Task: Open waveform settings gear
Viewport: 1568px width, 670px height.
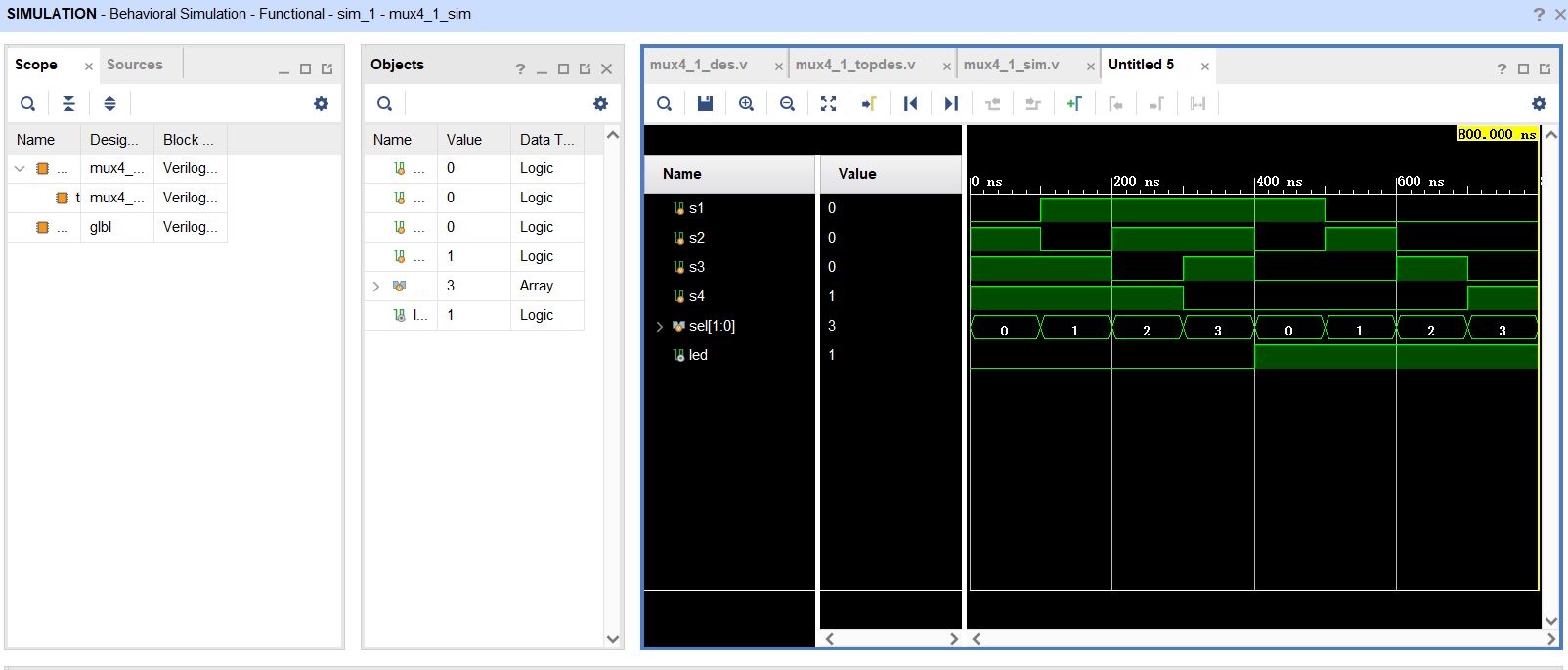Action: point(1539,103)
